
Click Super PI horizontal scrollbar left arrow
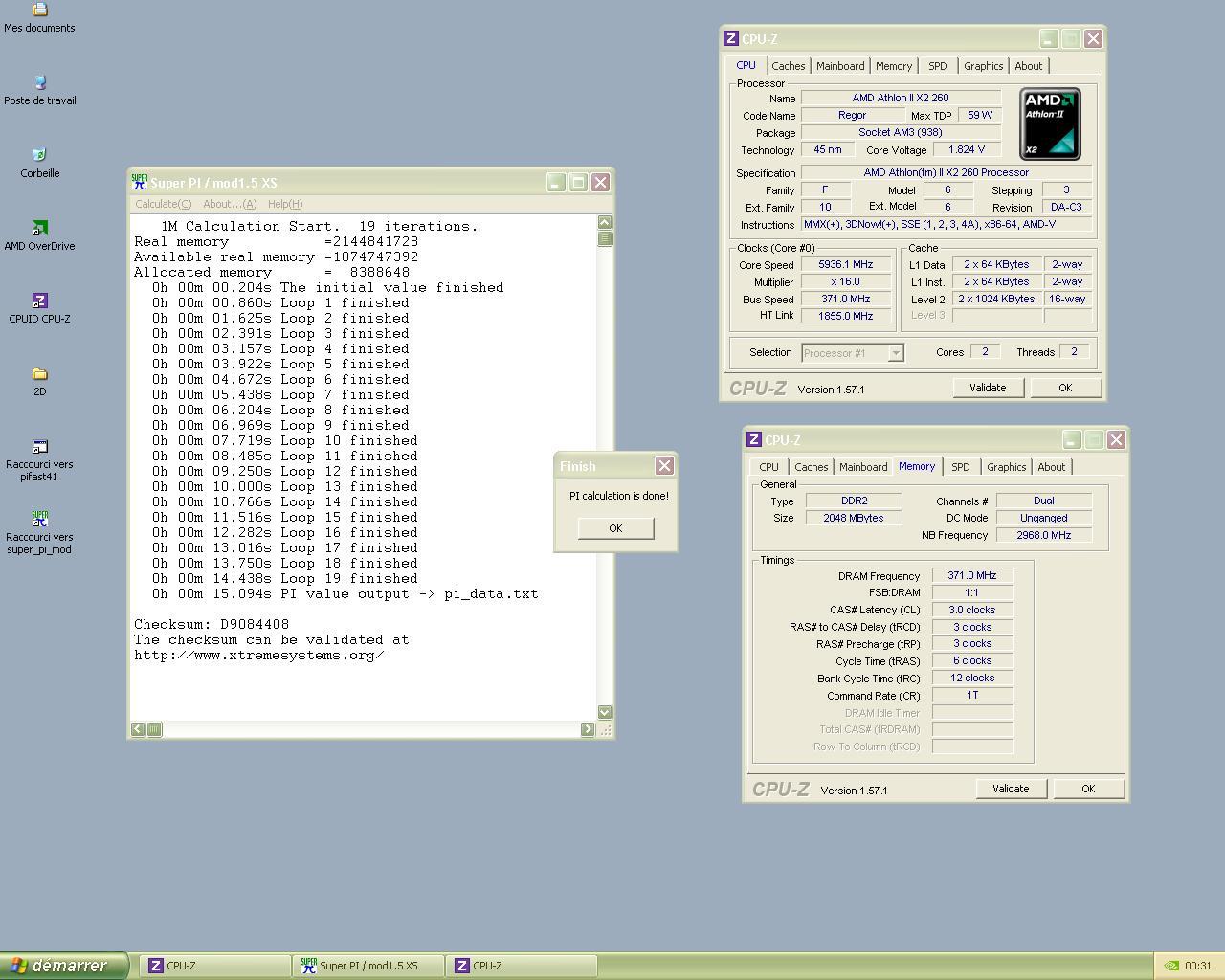point(138,729)
